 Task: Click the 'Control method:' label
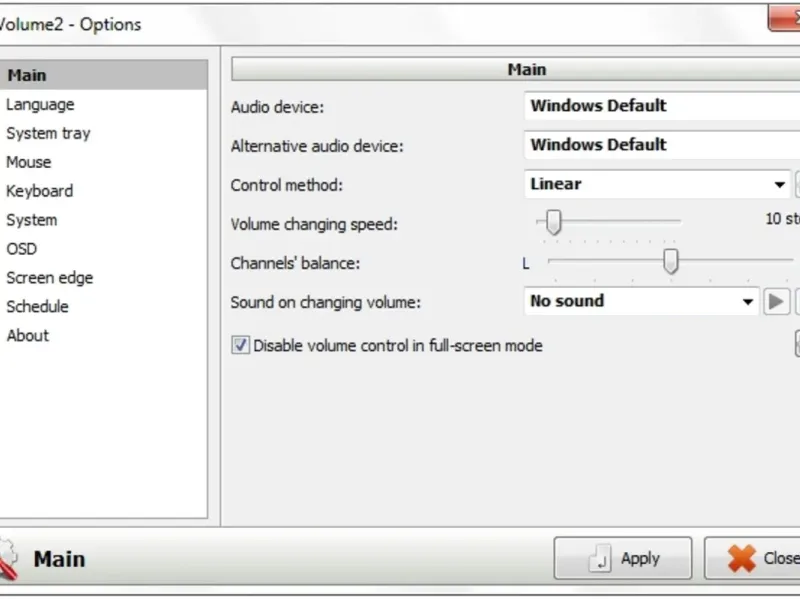[x=286, y=185]
